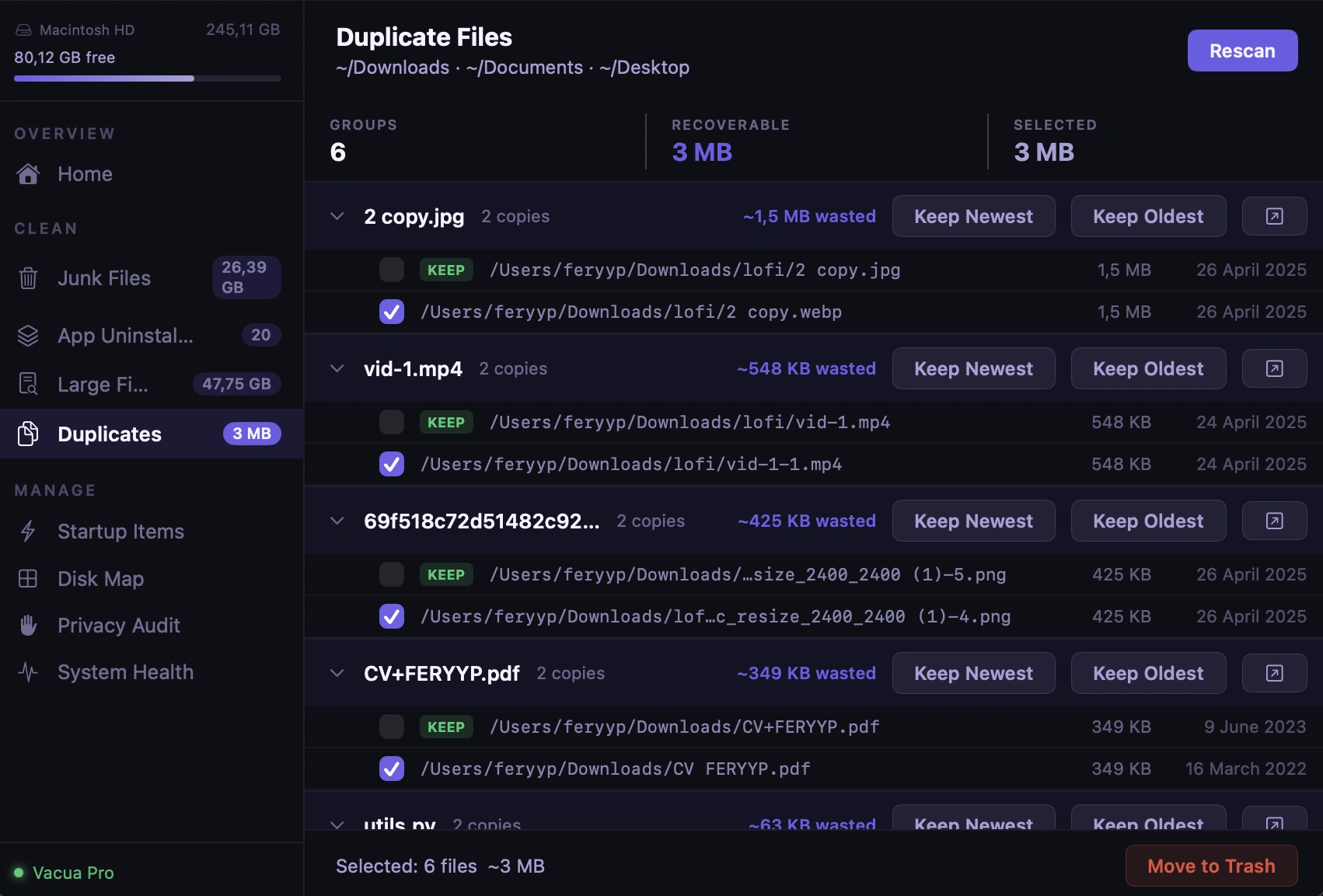Image resolution: width=1323 pixels, height=896 pixels.
Task: Check the 2 copy.jpg KEEP file checkbox
Action: tap(392, 270)
